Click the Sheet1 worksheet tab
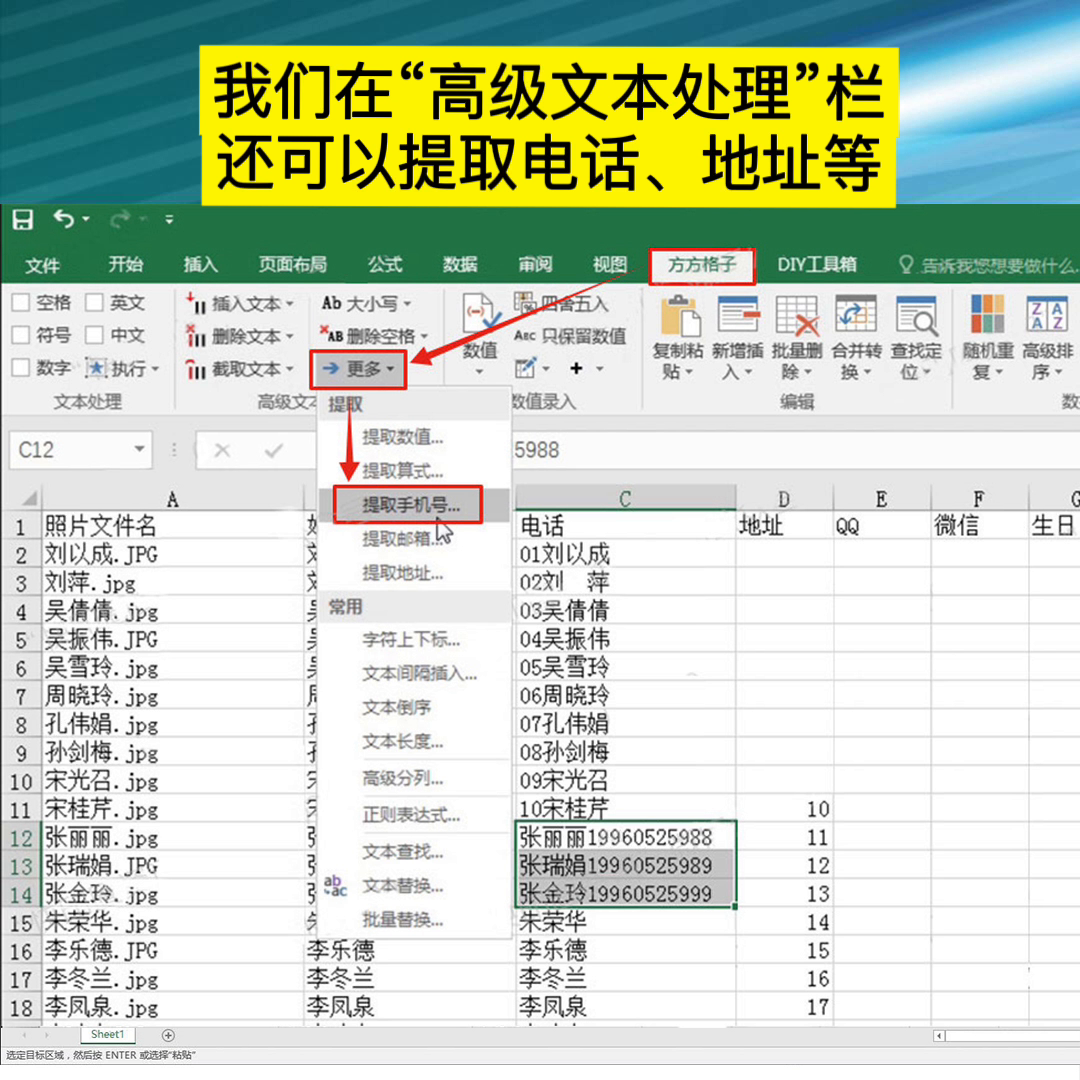Viewport: 1080px width, 1080px height. tap(107, 1034)
